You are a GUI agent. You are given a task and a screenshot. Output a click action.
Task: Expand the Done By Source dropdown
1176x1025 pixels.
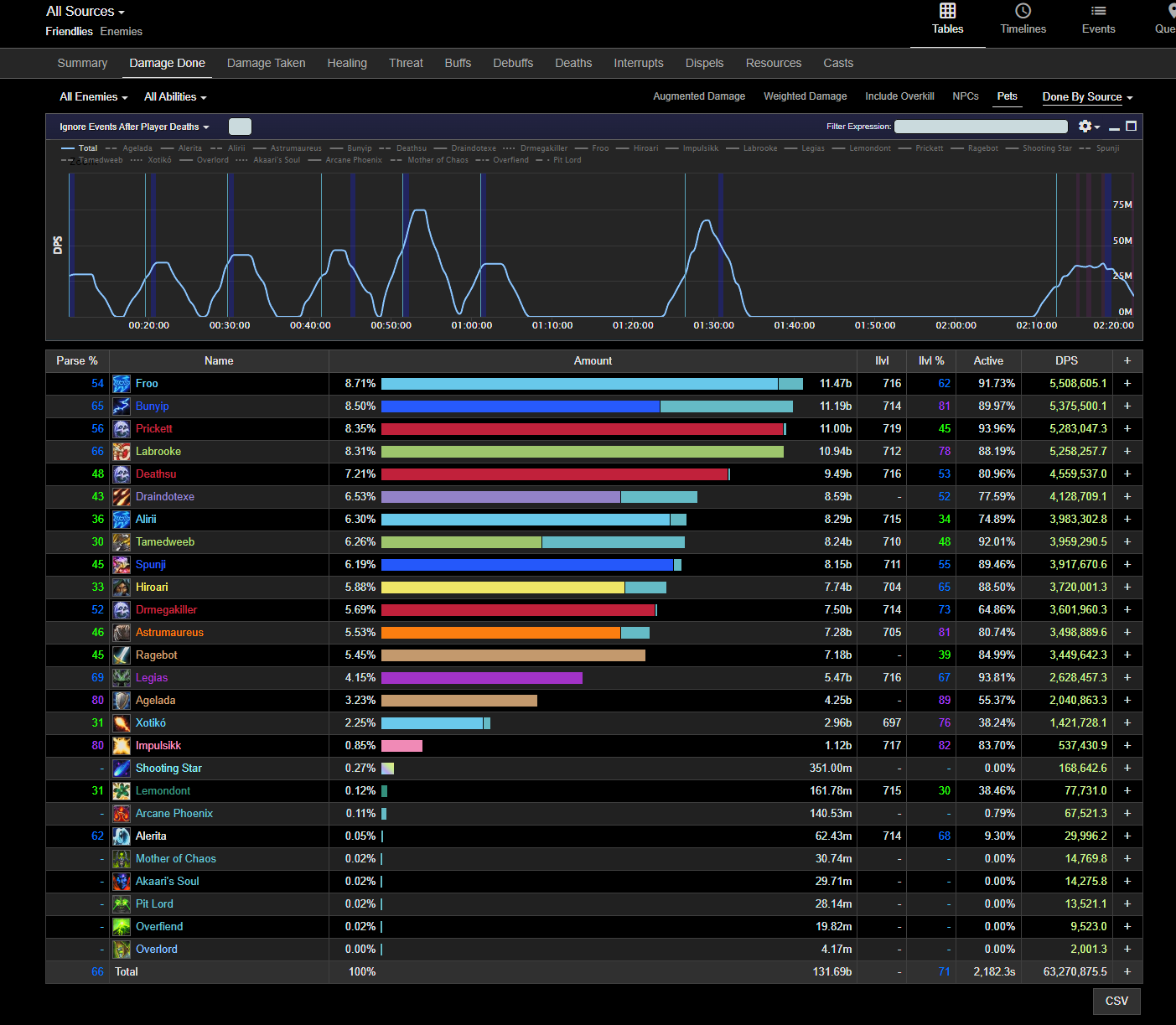(1087, 97)
